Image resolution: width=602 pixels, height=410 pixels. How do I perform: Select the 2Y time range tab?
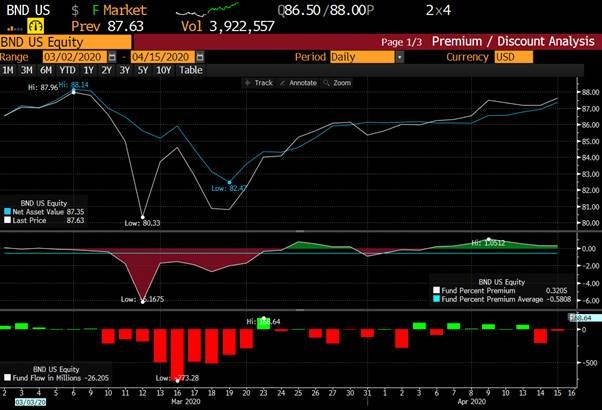point(106,70)
